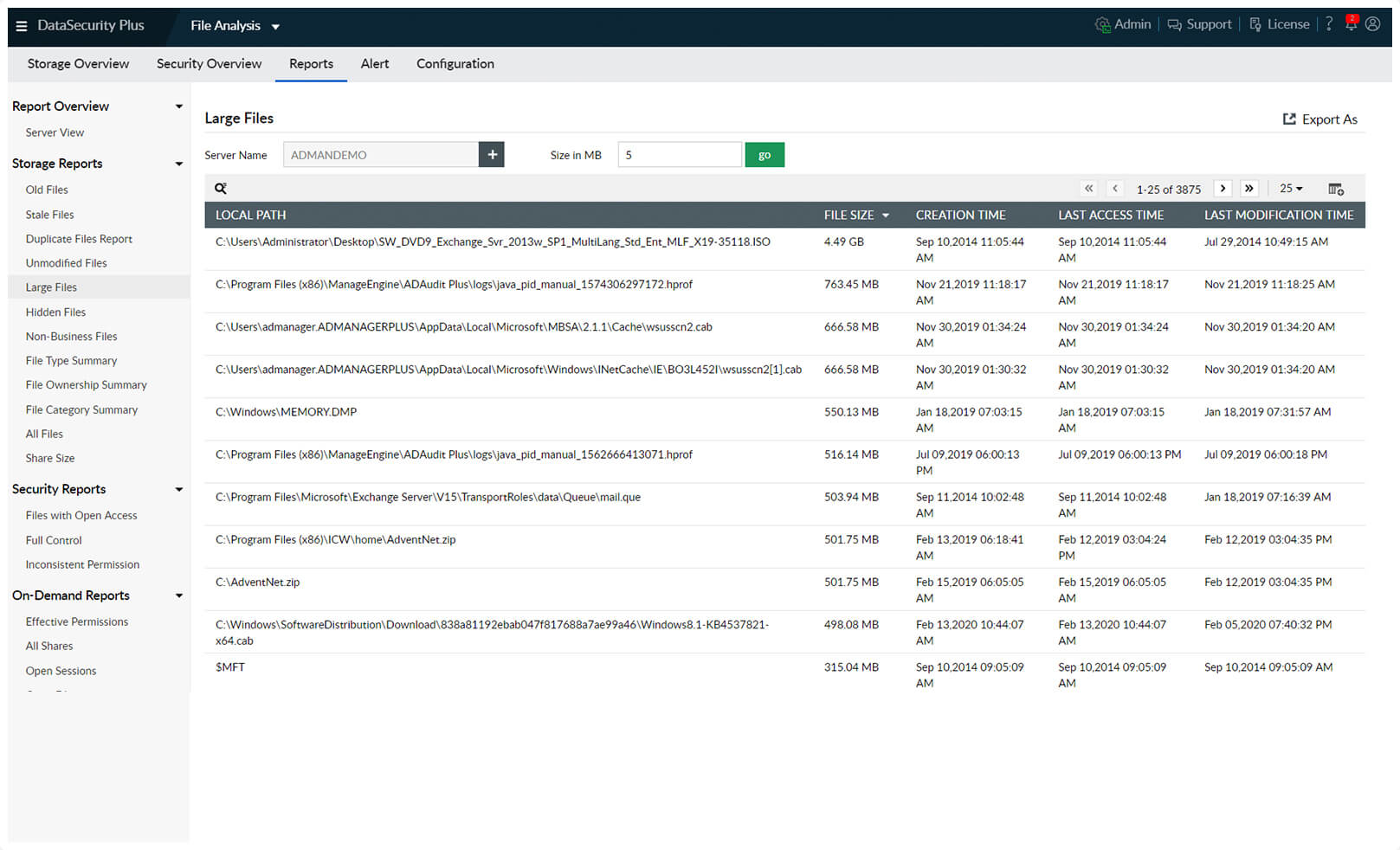
Task: Click the plus button beside Server Name
Action: click(x=492, y=155)
